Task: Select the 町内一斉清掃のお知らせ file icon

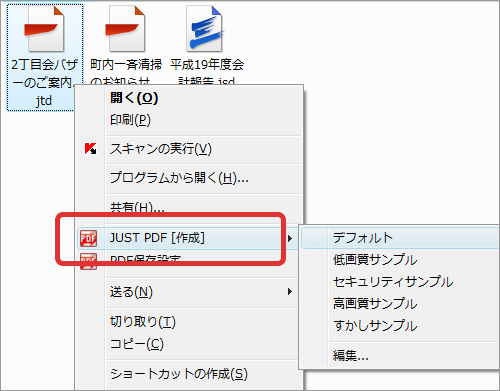Action: pos(125,29)
